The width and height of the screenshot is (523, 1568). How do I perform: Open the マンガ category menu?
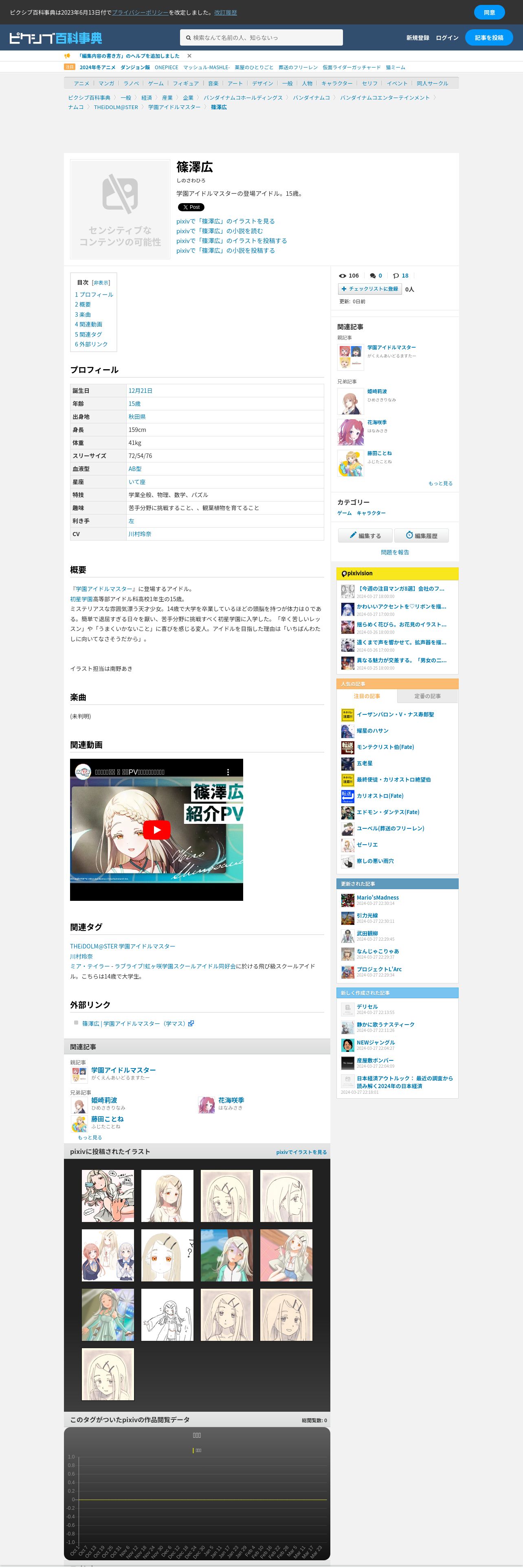(x=107, y=83)
